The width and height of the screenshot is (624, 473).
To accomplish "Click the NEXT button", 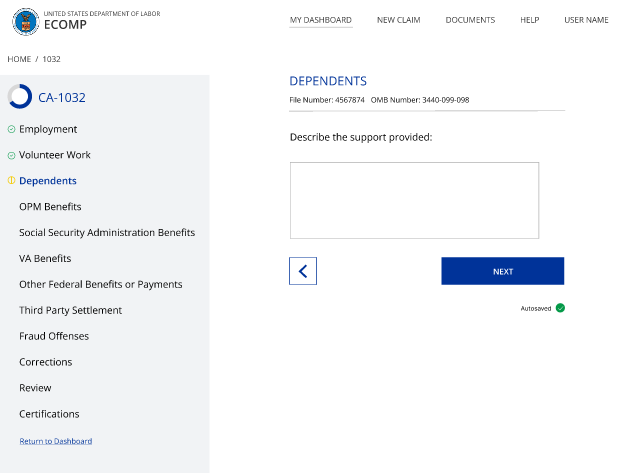I will (503, 271).
